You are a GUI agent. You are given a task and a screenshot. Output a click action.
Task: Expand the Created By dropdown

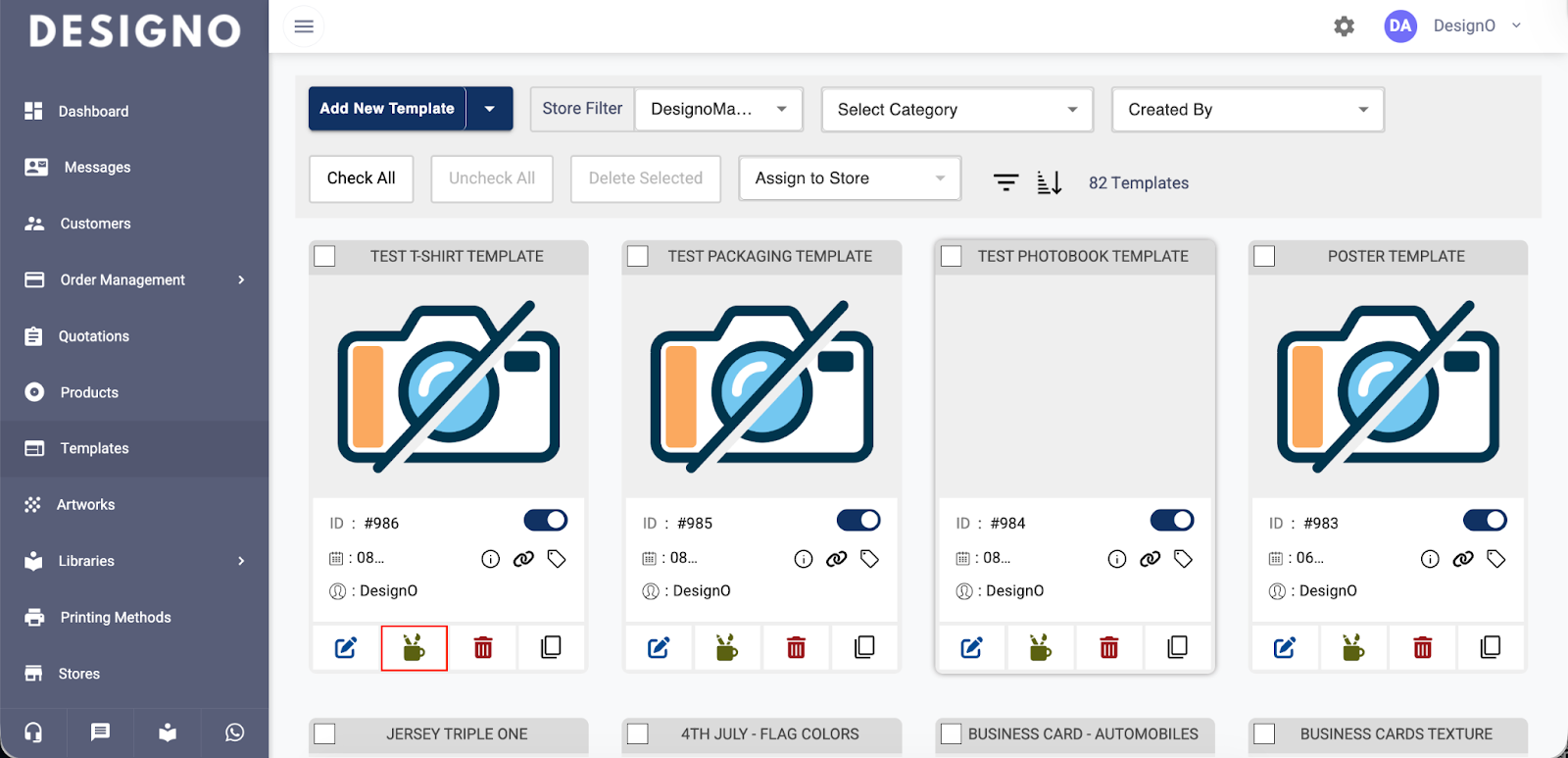pos(1247,110)
